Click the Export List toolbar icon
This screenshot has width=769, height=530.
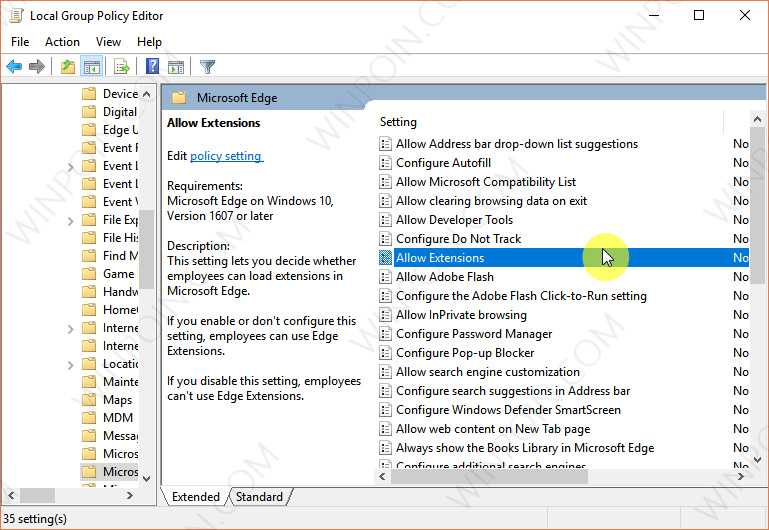click(x=121, y=66)
